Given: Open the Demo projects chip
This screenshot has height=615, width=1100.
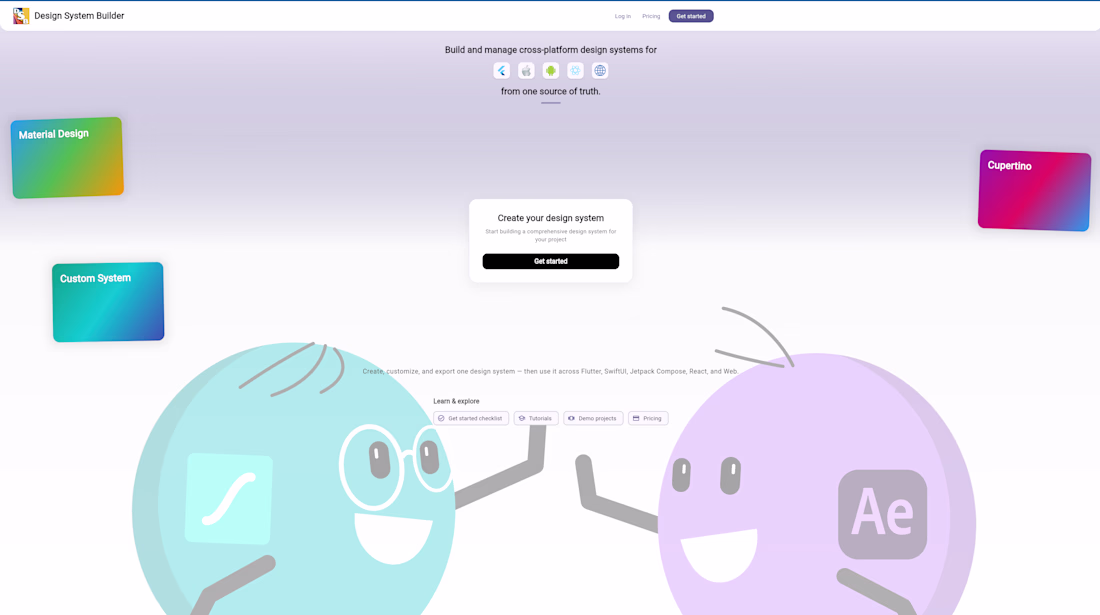Looking at the screenshot, I should click(x=593, y=419).
